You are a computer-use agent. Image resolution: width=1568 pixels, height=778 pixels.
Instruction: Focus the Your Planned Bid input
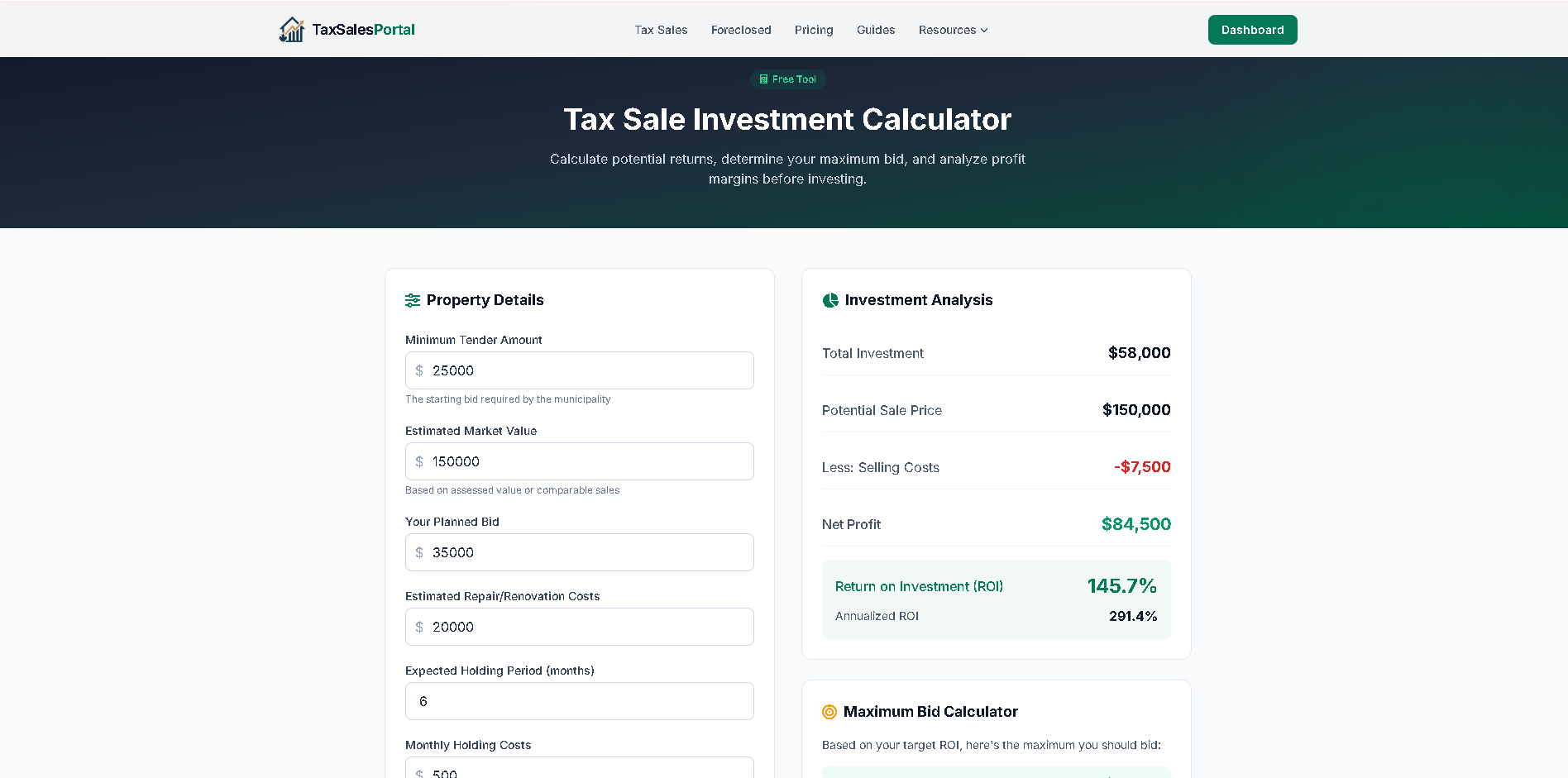tap(579, 552)
